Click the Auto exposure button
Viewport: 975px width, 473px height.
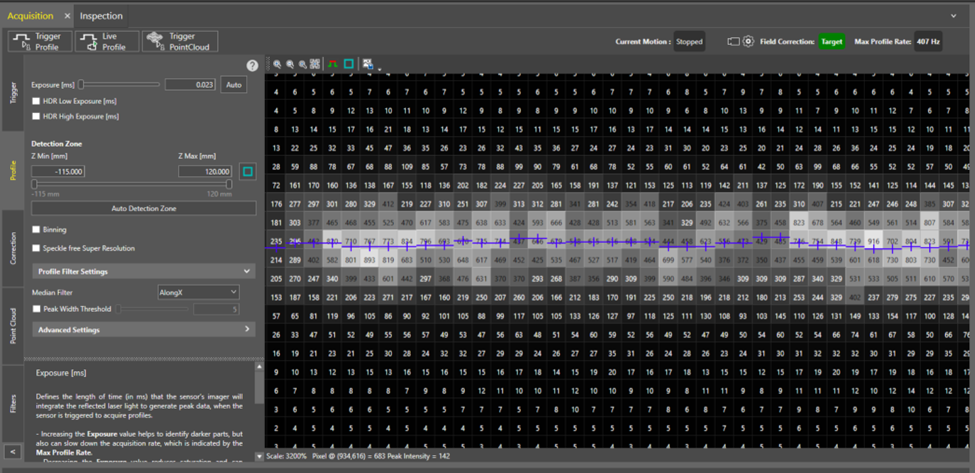(x=233, y=85)
